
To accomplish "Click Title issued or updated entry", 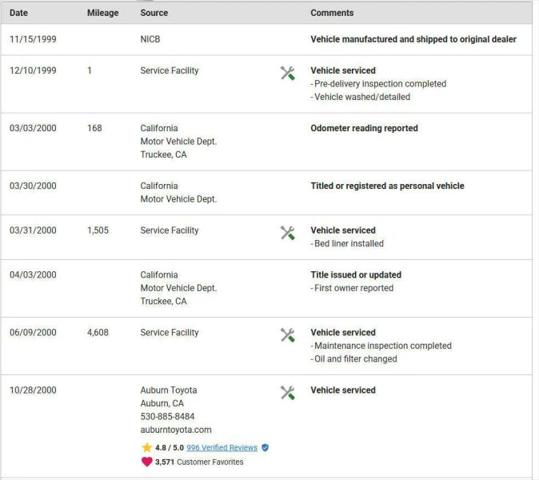I will (356, 275).
